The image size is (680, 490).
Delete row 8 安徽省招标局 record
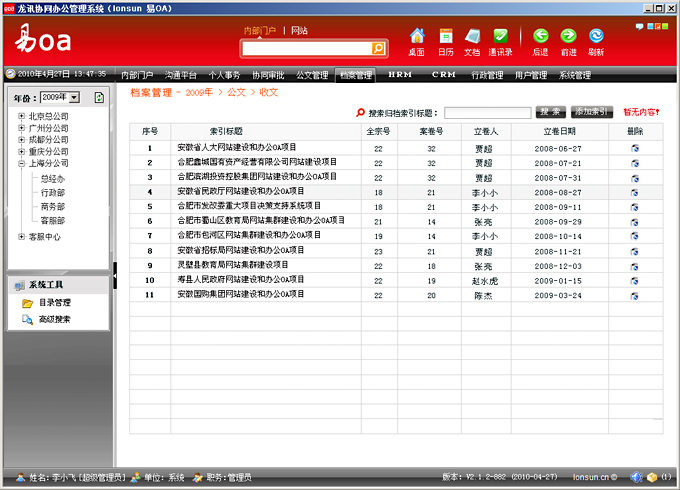pyautogui.click(x=635, y=252)
